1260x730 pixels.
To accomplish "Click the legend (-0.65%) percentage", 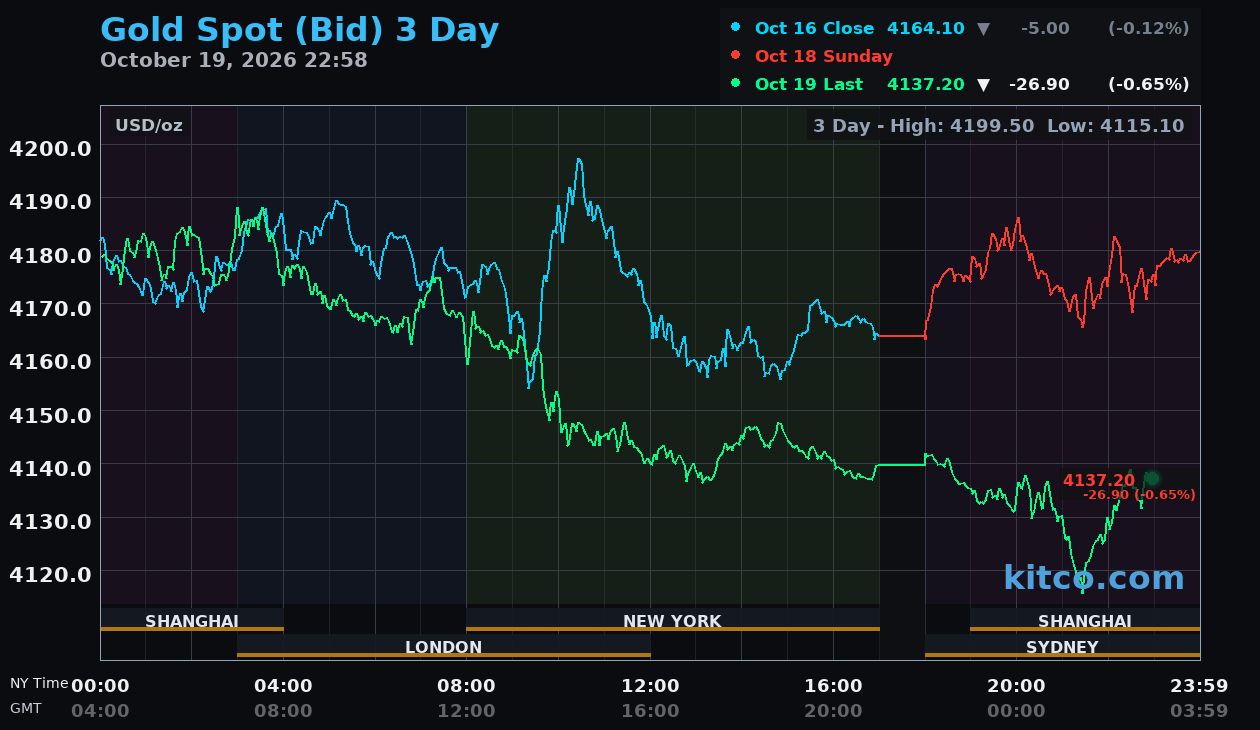I will point(1148,84).
